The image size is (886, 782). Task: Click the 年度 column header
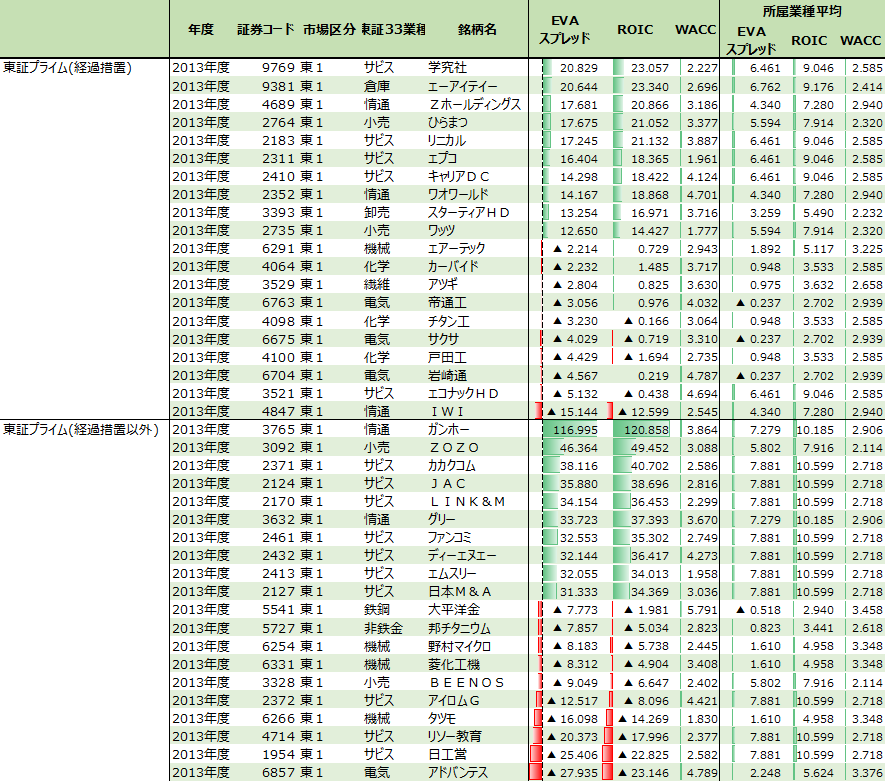pyautogui.click(x=201, y=30)
